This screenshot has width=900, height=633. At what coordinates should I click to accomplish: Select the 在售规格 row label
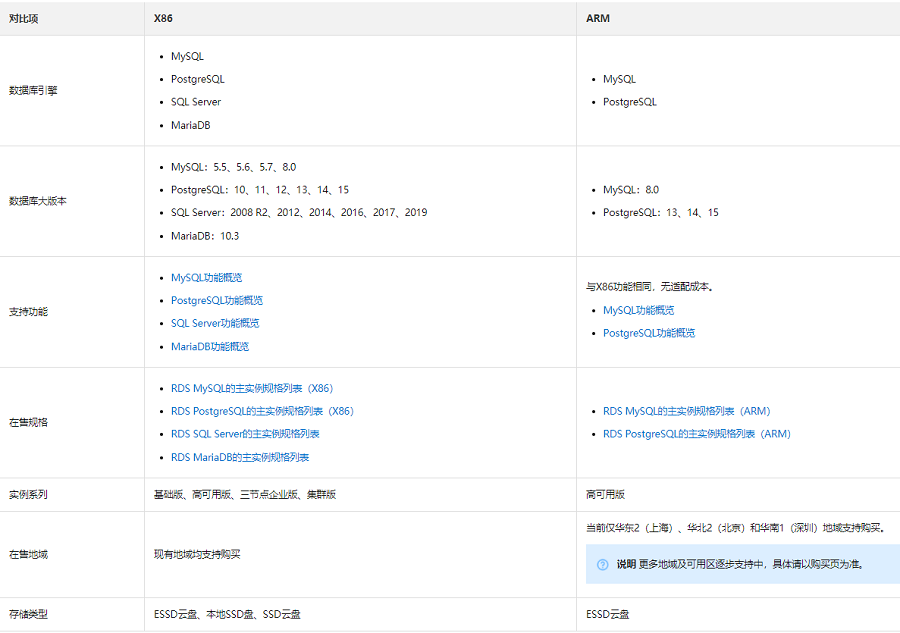[28, 423]
